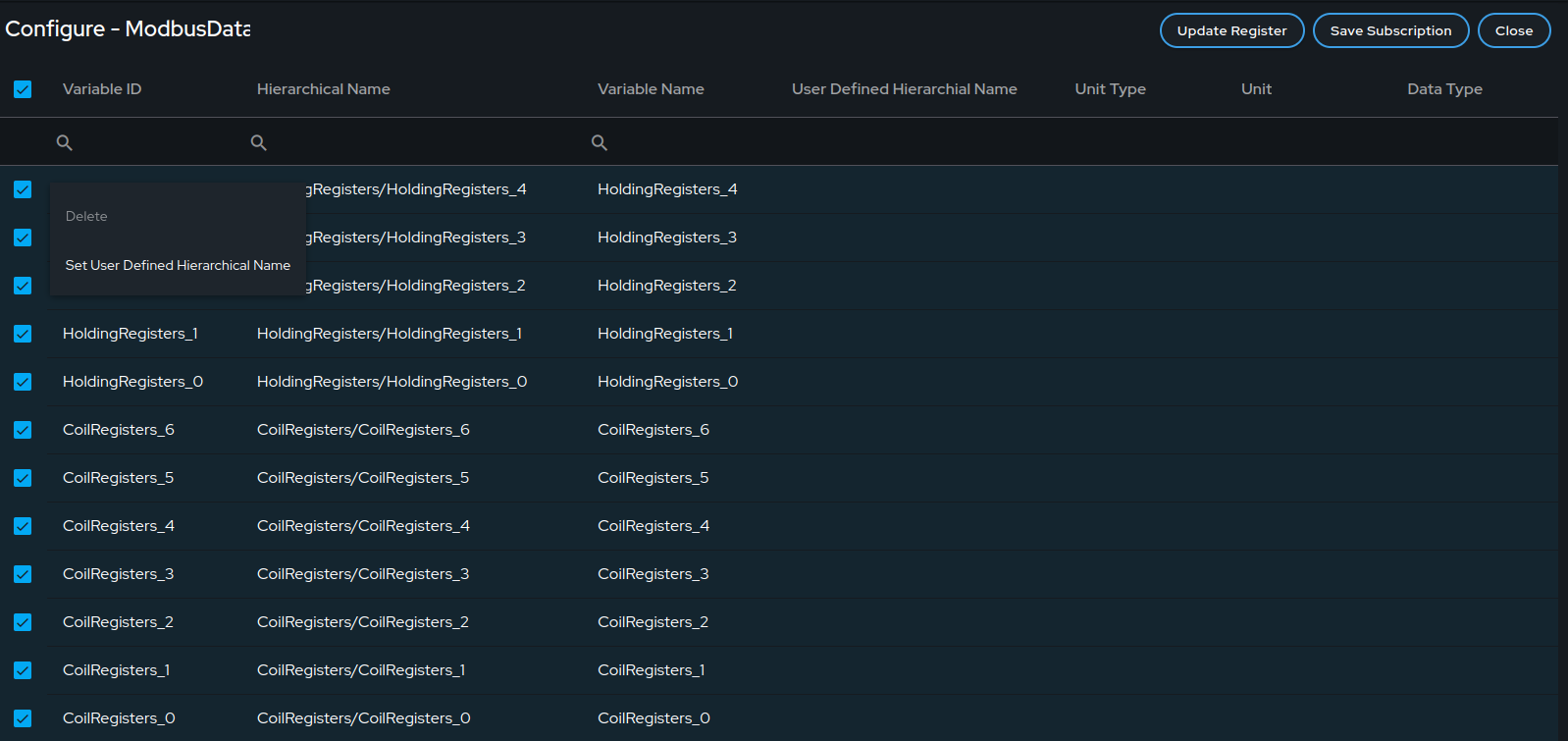
Task: Click CoilRegisters/CoilRegisters_5 hierarchical name
Action: [363, 478]
